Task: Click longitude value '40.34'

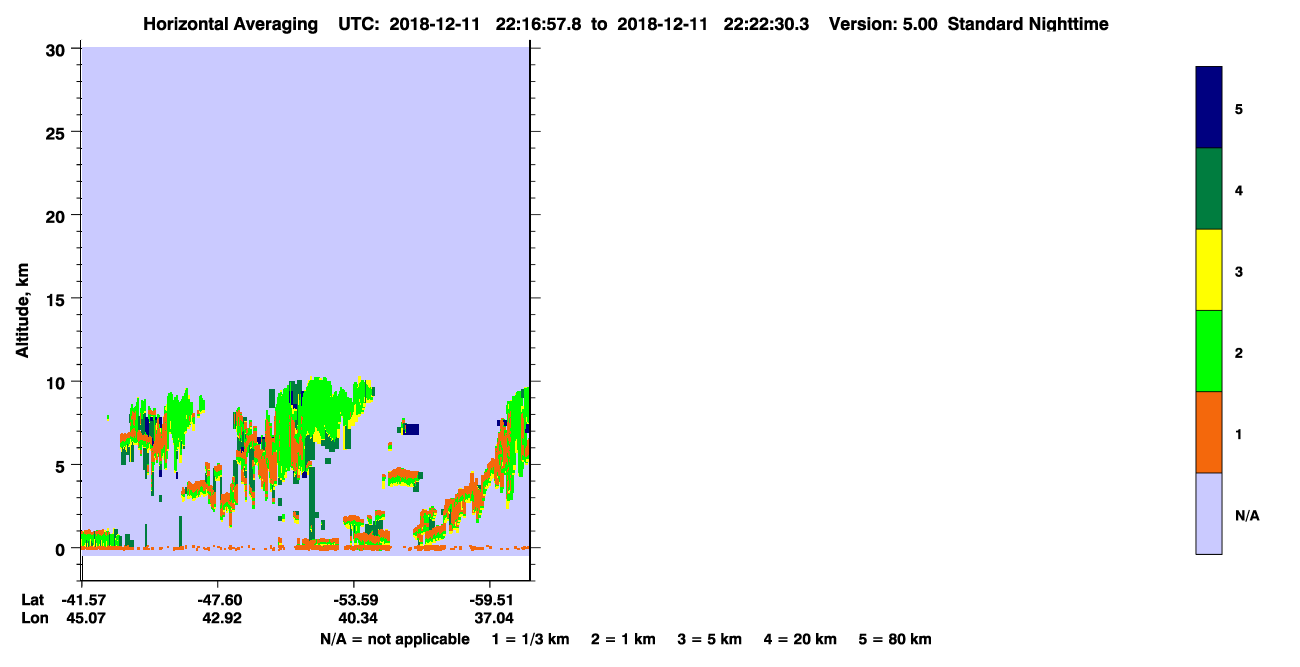Action: (356, 619)
